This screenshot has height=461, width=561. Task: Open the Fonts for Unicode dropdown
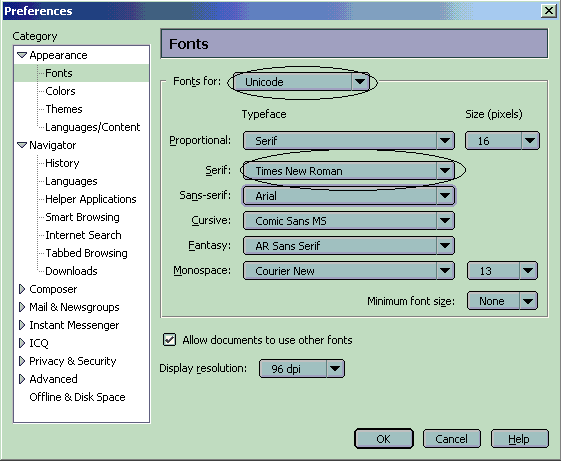pyautogui.click(x=302, y=82)
